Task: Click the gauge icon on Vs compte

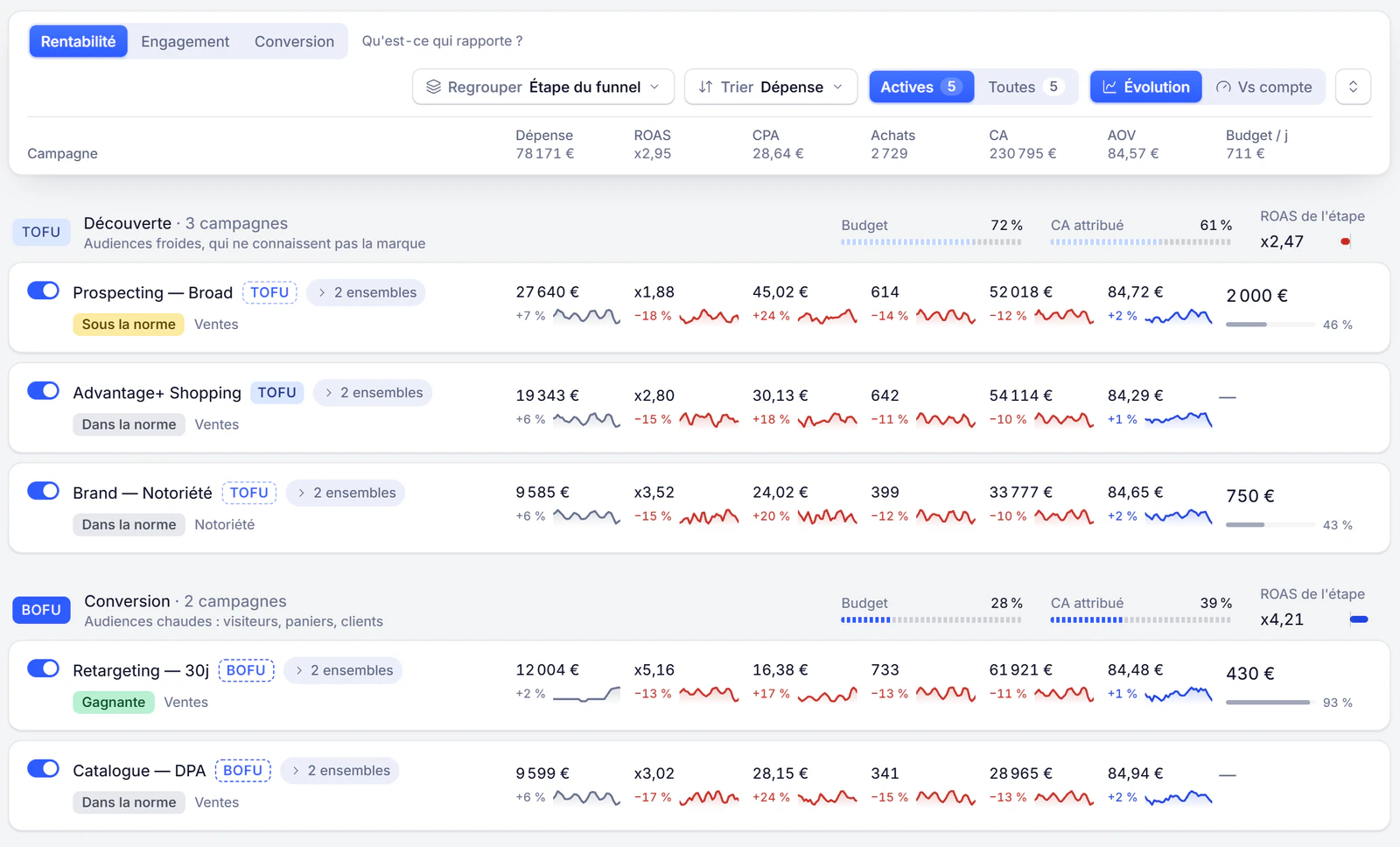Action: [1223, 87]
